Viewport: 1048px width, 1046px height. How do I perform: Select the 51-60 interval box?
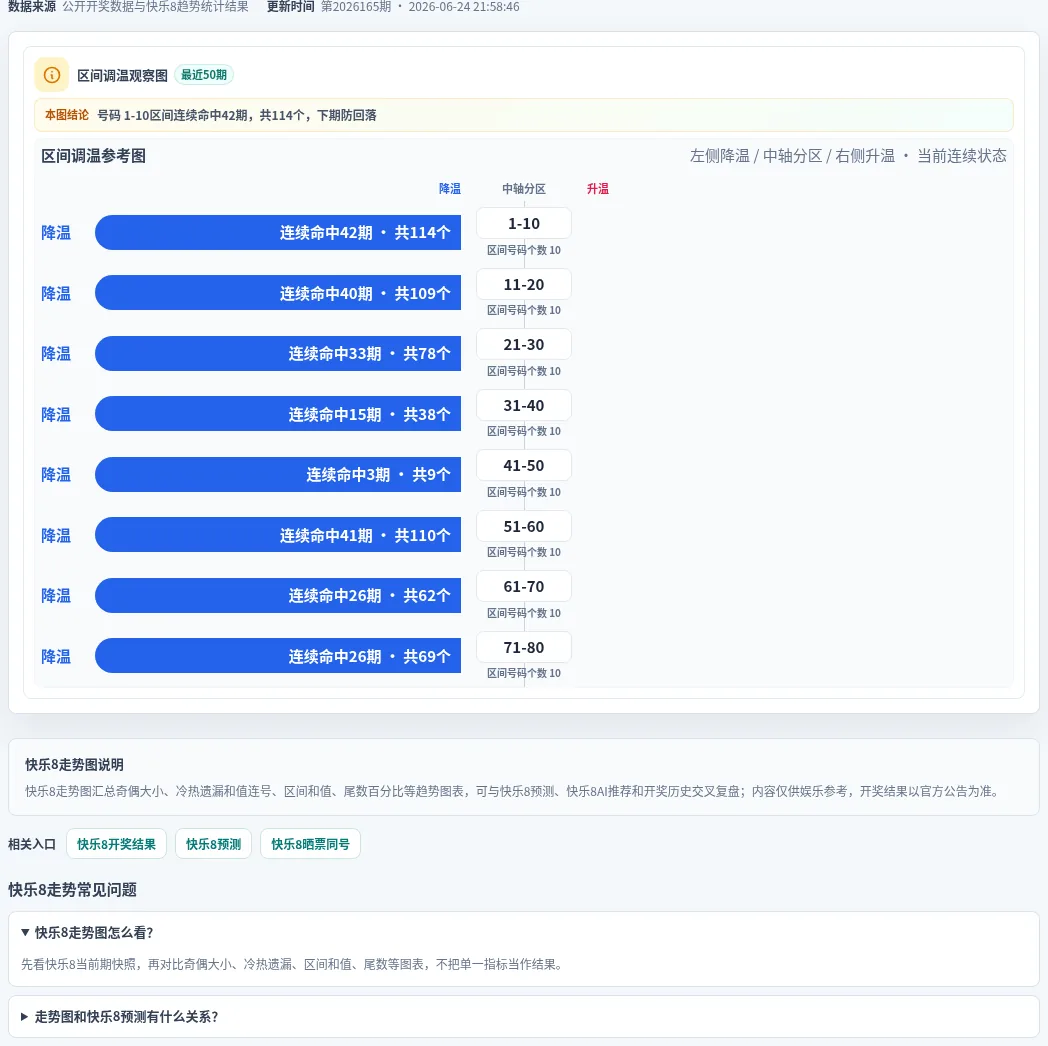(524, 526)
